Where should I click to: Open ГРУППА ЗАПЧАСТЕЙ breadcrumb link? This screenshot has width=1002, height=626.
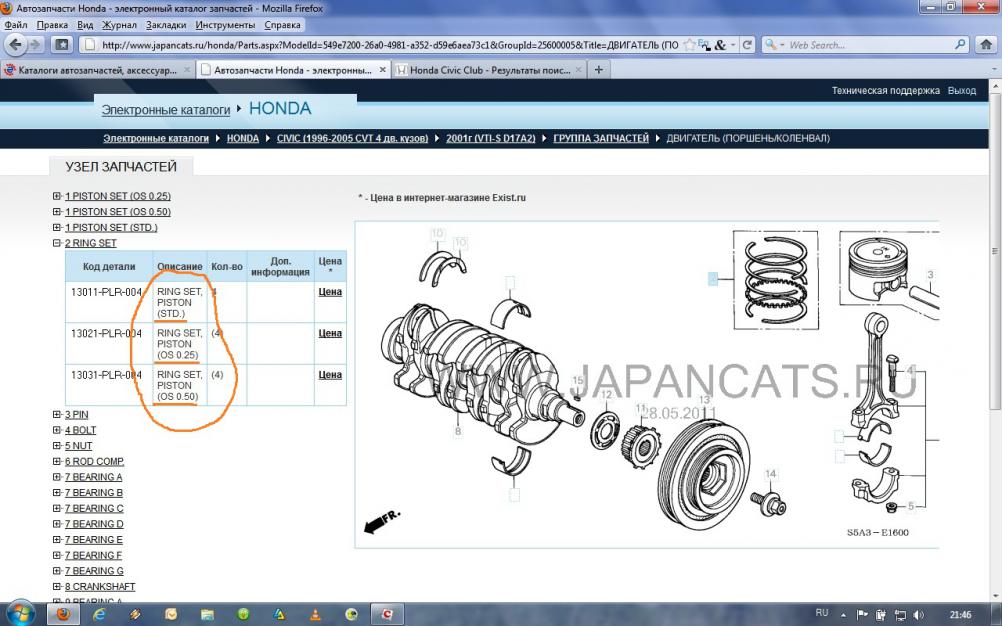pyautogui.click(x=601, y=138)
